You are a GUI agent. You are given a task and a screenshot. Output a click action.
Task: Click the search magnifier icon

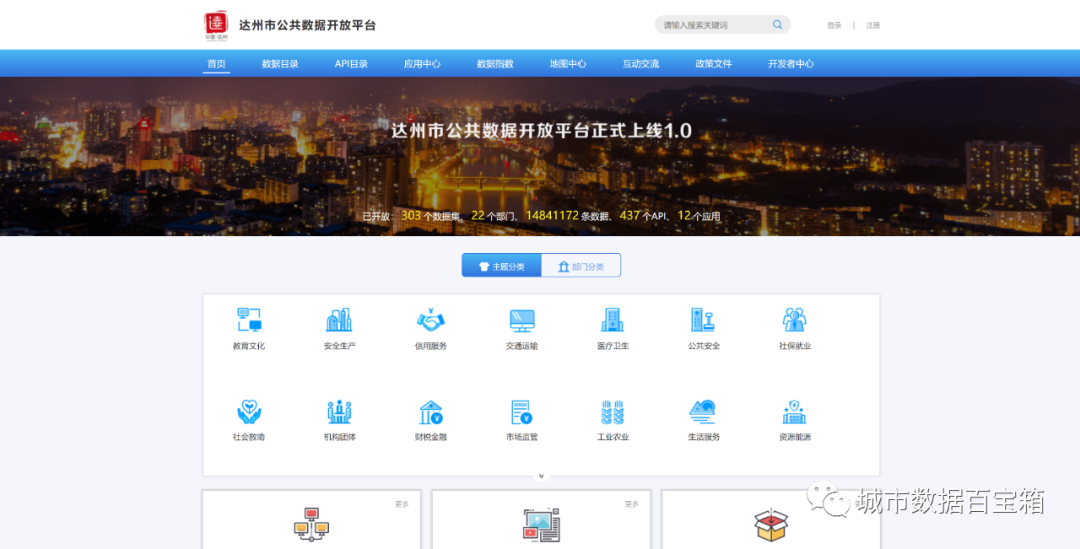pyautogui.click(x=778, y=25)
